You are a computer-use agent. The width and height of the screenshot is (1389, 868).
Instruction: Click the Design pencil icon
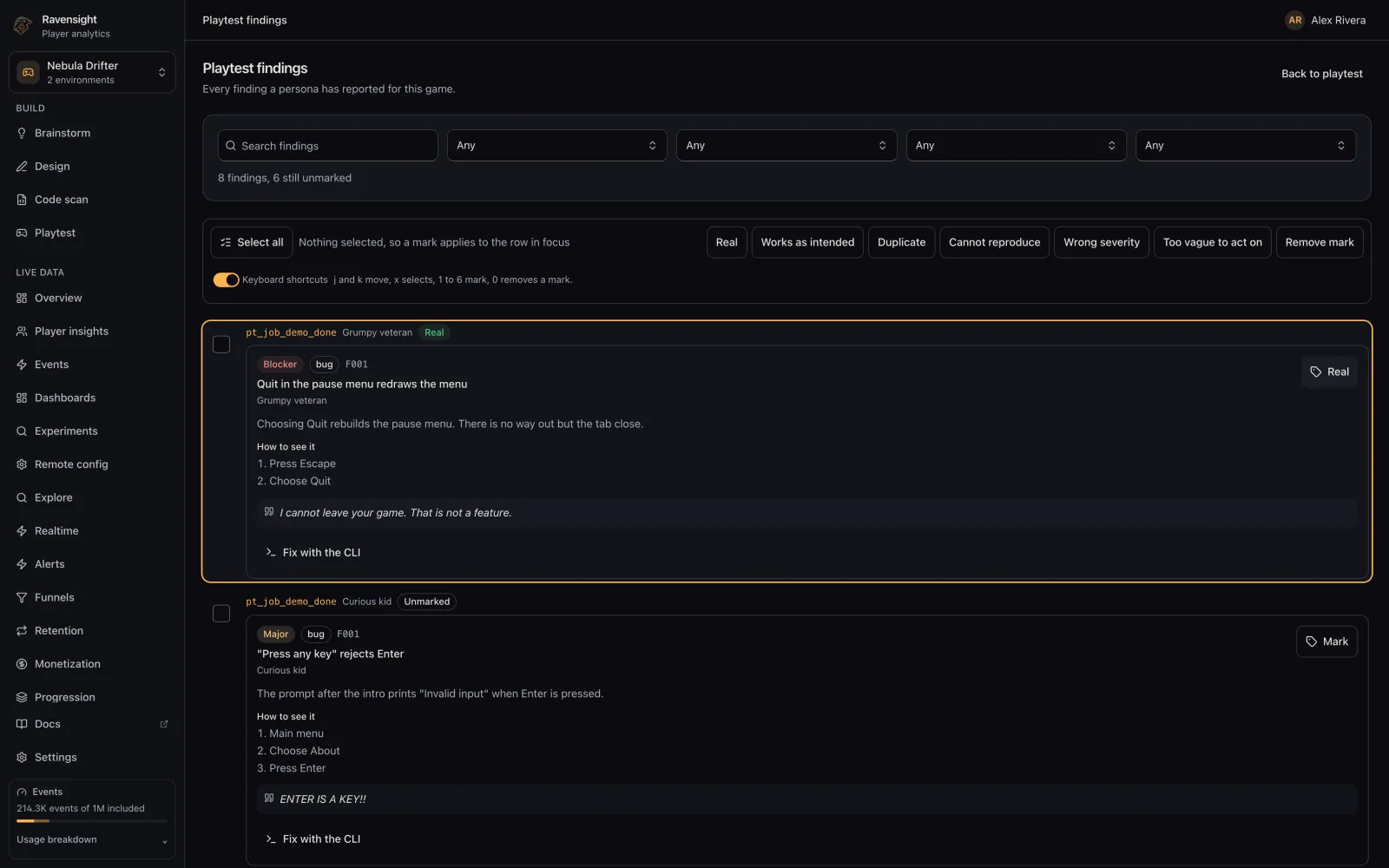22,166
